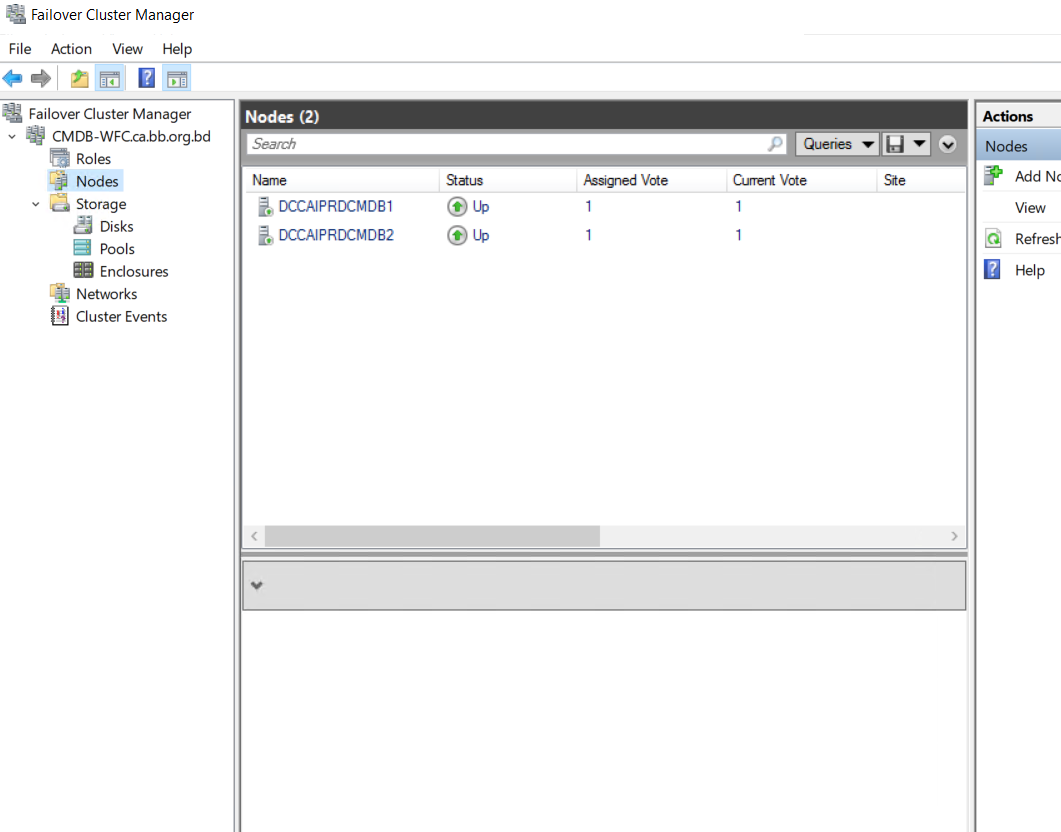Viewport: 1061px width, 832px height.
Task: Open the Queries dropdown
Action: (x=837, y=144)
